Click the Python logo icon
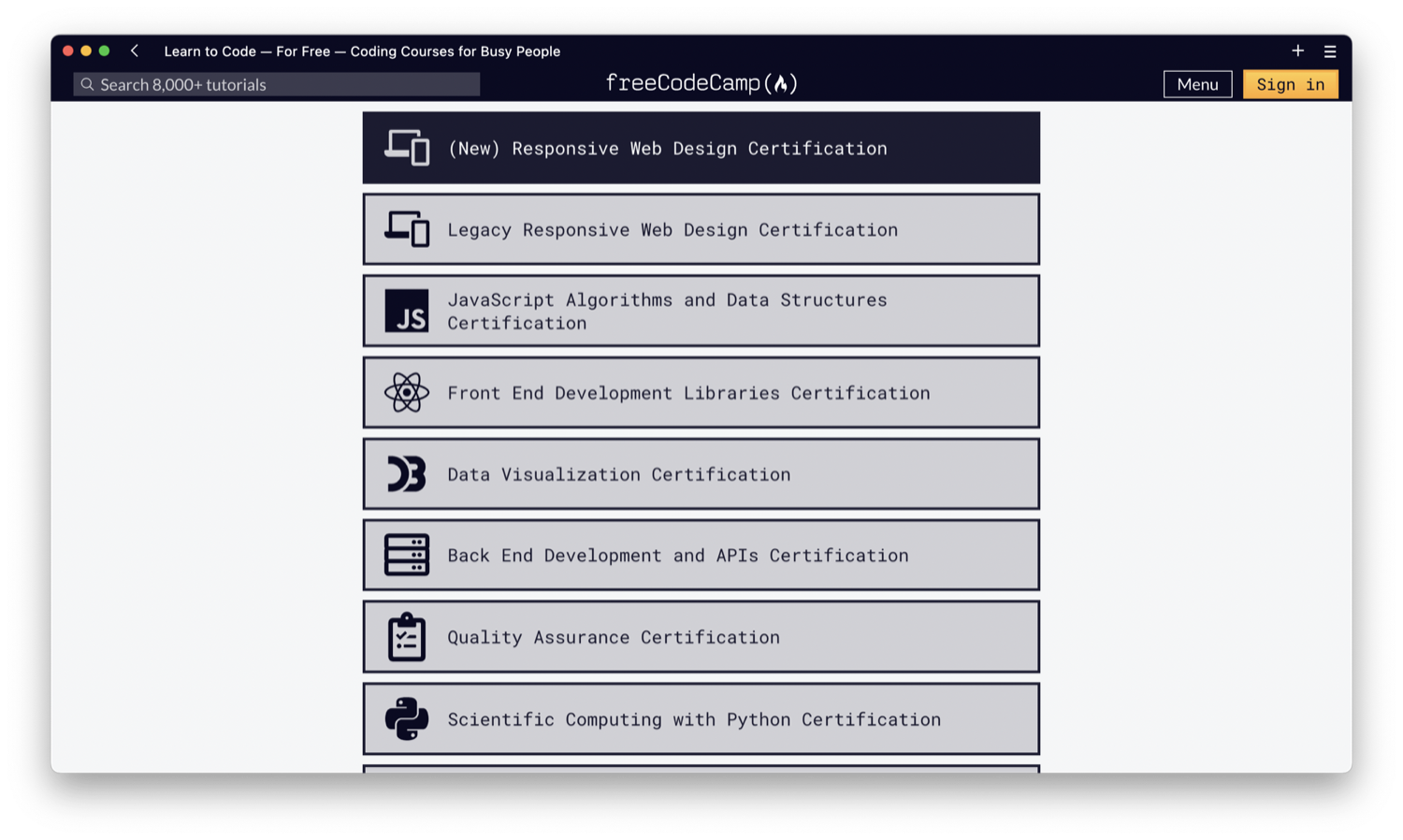 [407, 719]
